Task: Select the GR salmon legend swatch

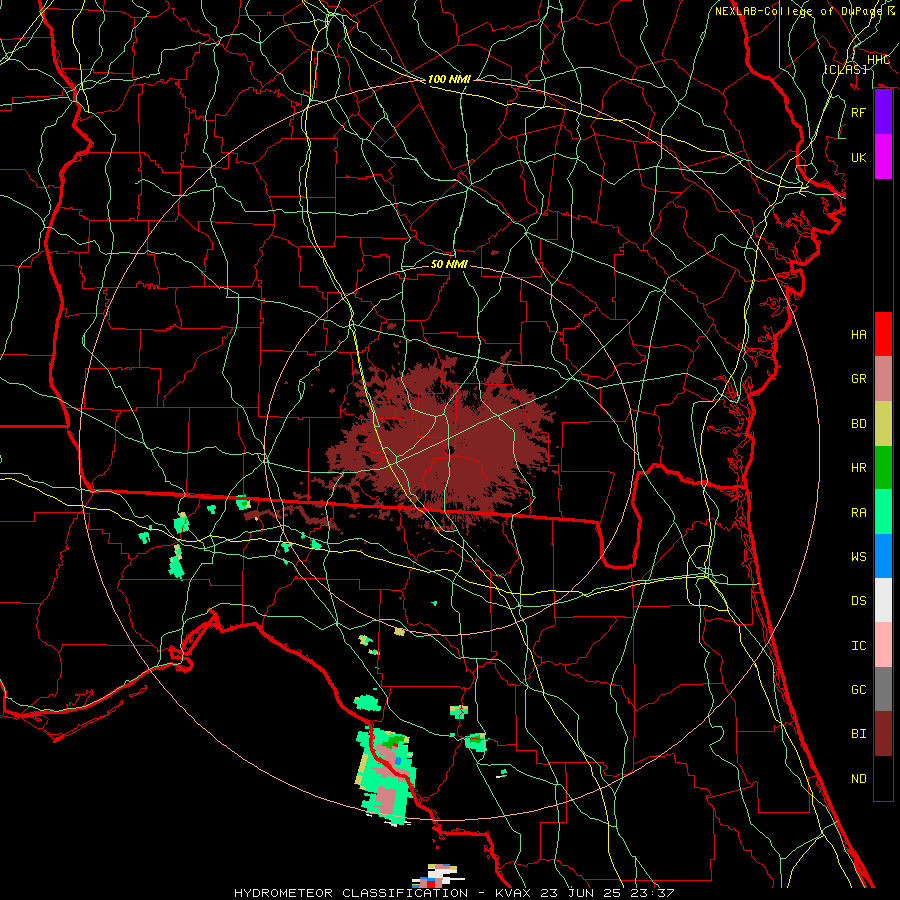Action: (x=883, y=379)
